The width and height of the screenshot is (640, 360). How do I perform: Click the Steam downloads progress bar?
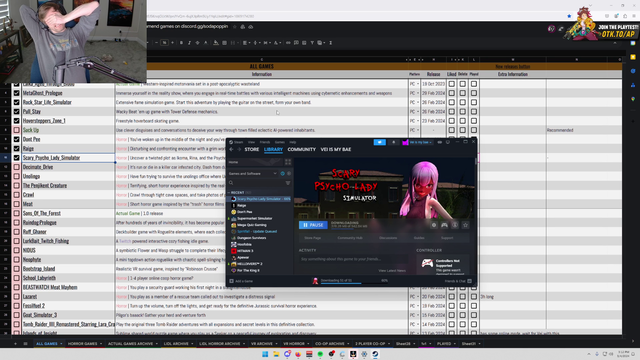click(x=341, y=282)
